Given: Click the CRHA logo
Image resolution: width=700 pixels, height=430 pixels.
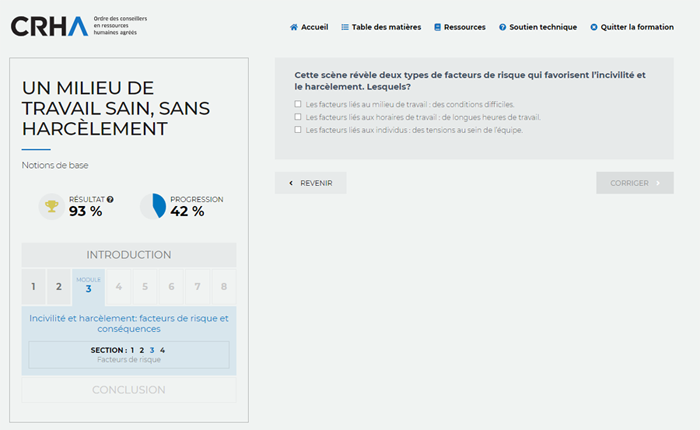Looking at the screenshot, I should coord(49,26).
